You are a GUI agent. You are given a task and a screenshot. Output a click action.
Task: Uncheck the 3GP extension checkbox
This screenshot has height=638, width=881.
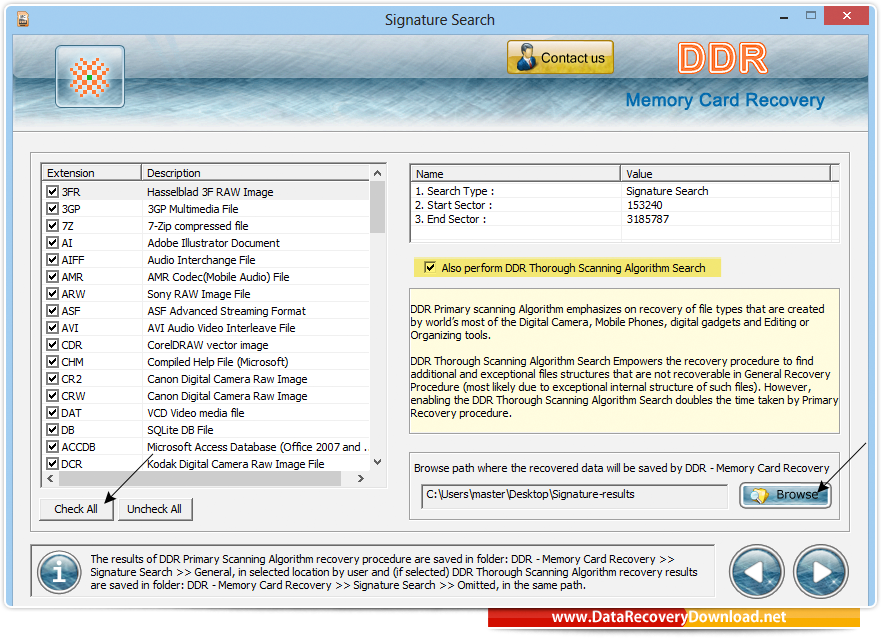53,208
